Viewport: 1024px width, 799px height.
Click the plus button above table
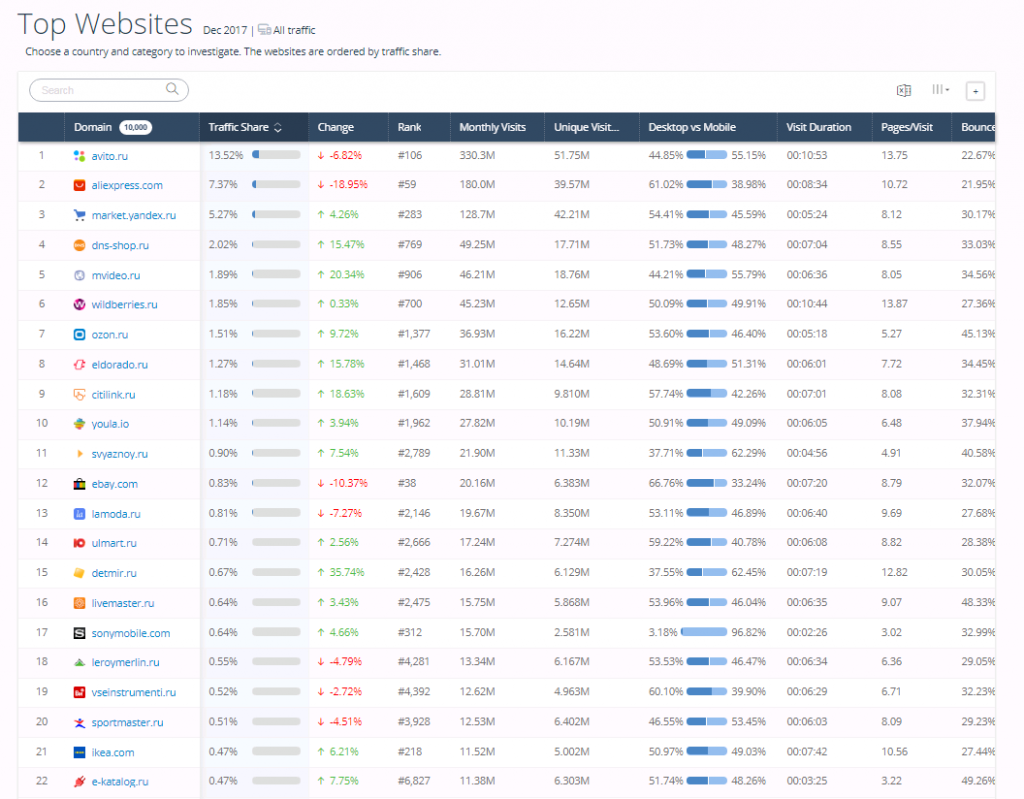coord(975,91)
